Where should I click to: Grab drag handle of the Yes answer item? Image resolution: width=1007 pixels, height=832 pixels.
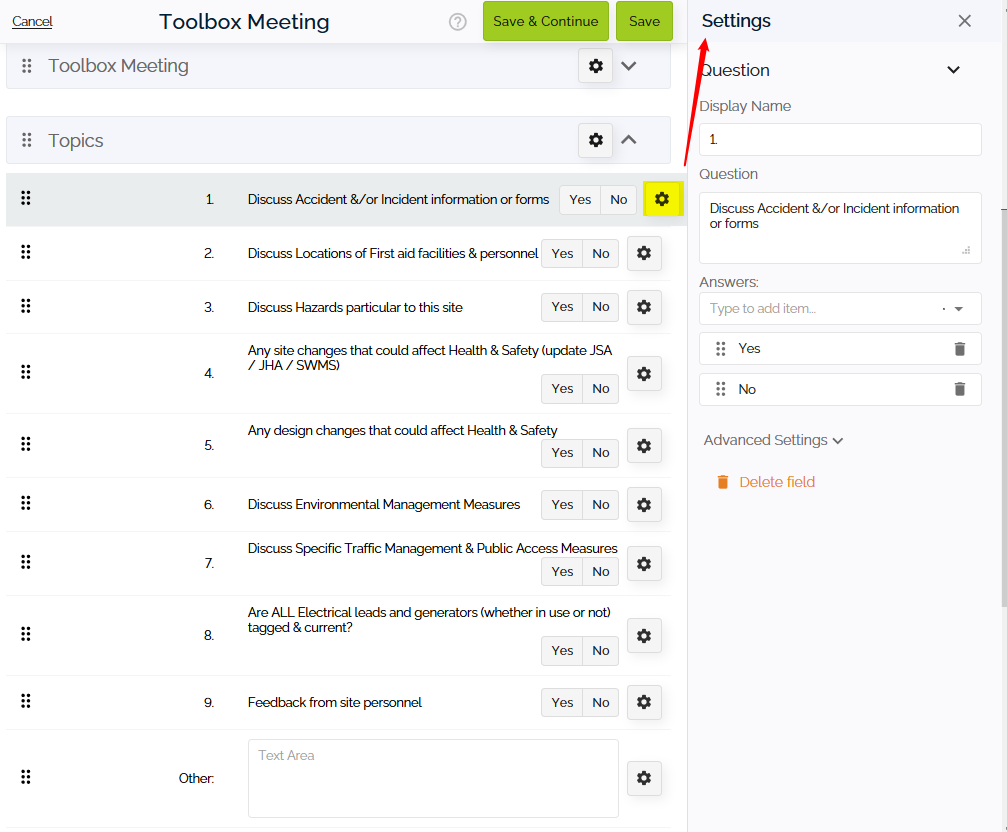[721, 349]
